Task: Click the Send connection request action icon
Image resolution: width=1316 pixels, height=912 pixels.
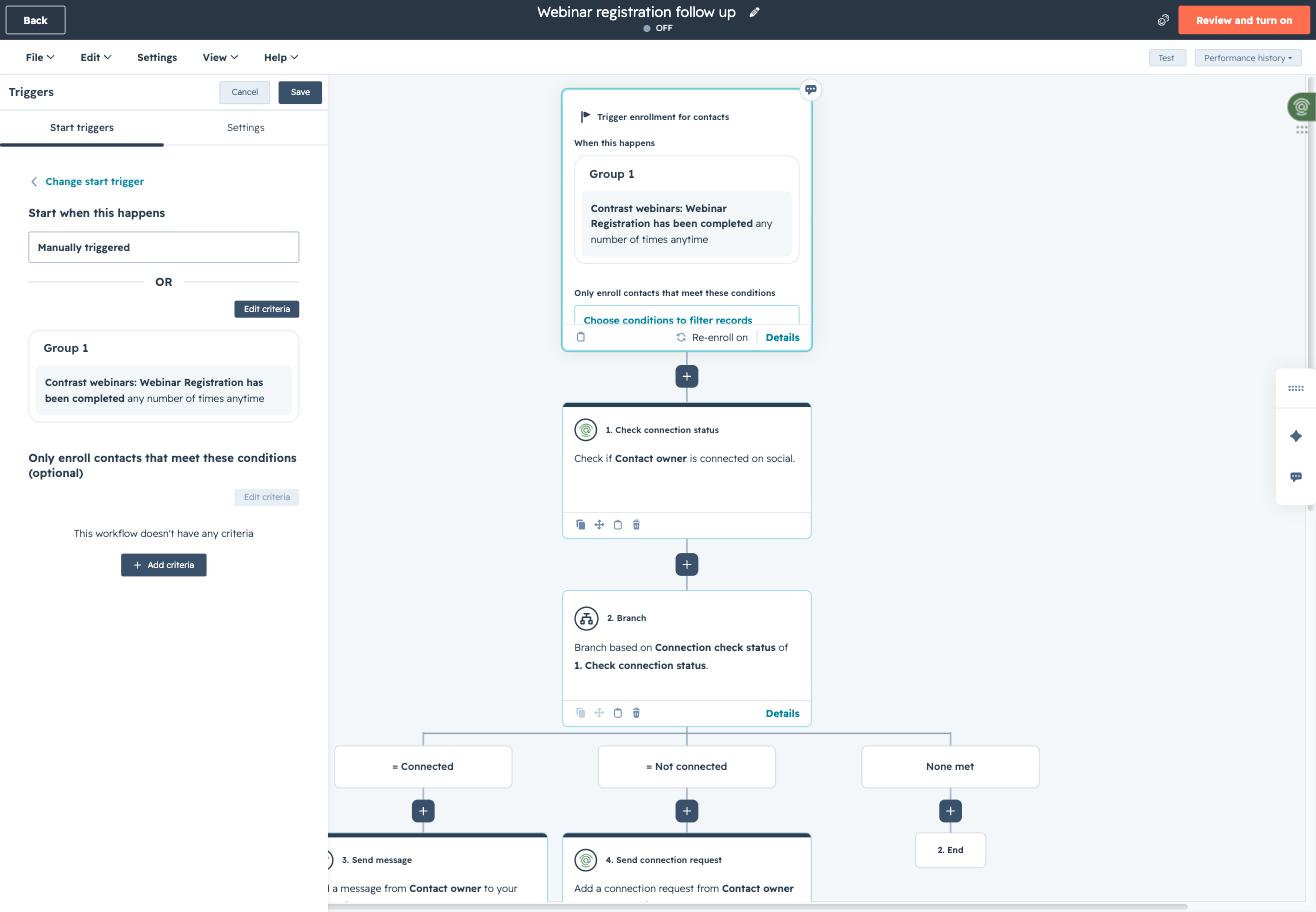Action: 586,860
